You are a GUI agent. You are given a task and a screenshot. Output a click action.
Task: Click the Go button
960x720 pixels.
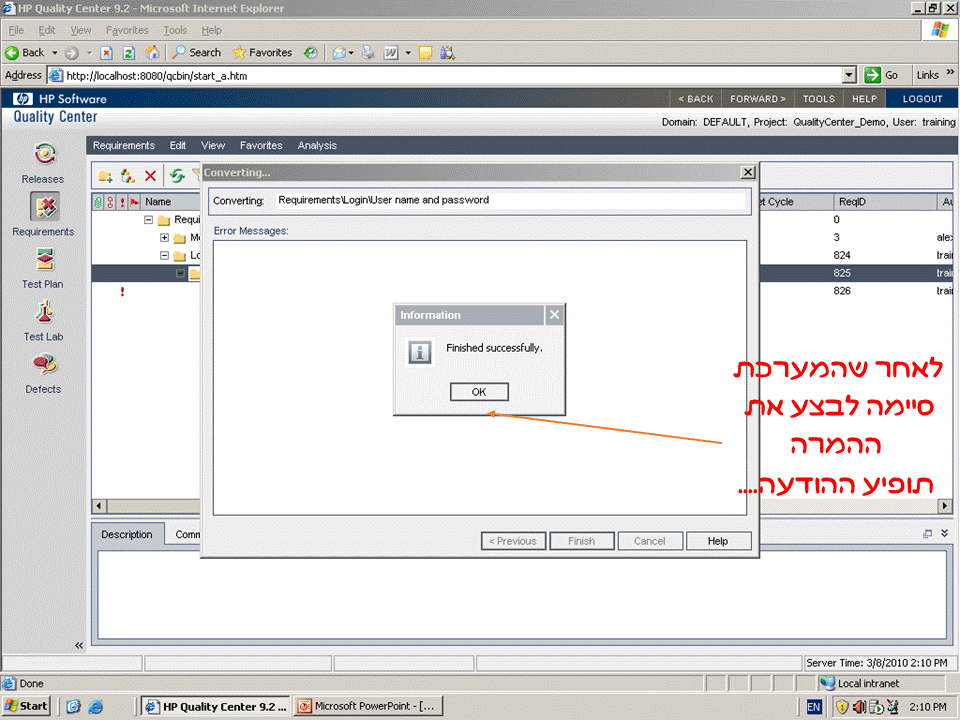[882, 75]
